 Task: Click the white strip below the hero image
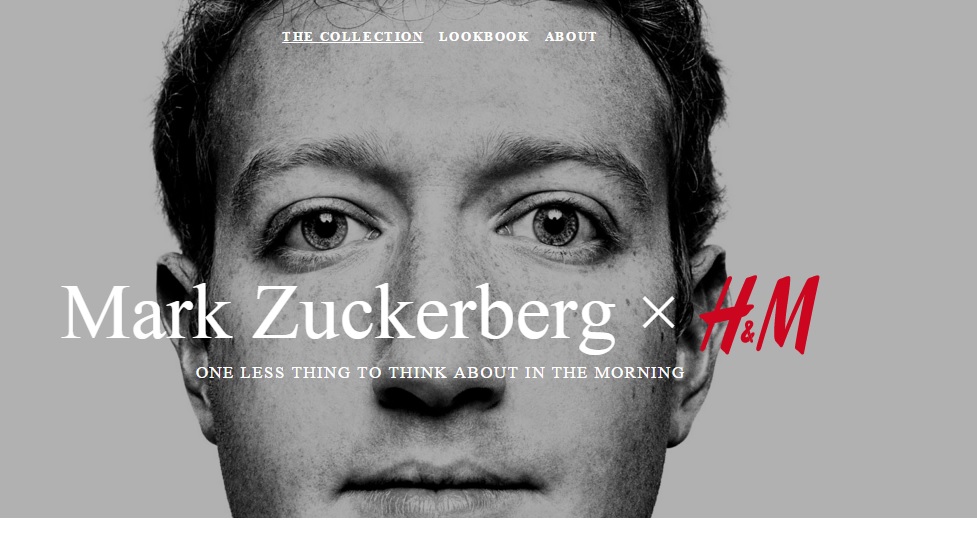pos(488,531)
